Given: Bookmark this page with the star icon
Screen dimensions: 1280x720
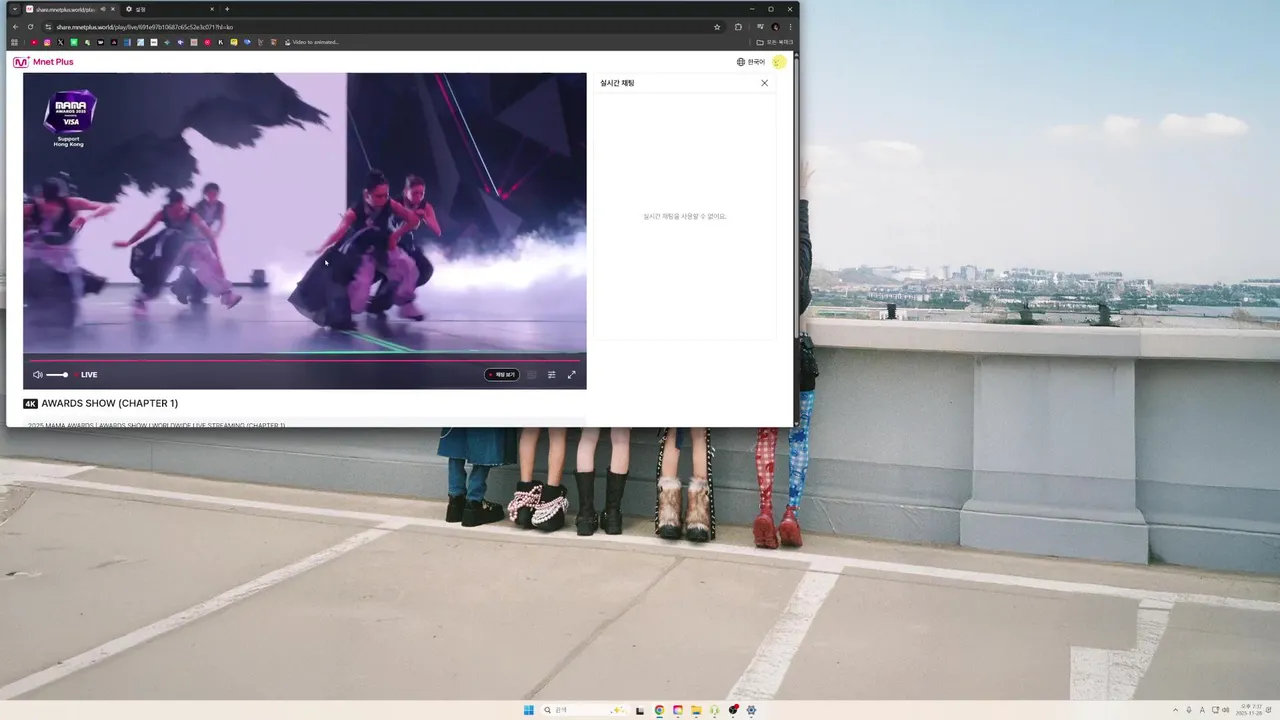Looking at the screenshot, I should point(717,27).
